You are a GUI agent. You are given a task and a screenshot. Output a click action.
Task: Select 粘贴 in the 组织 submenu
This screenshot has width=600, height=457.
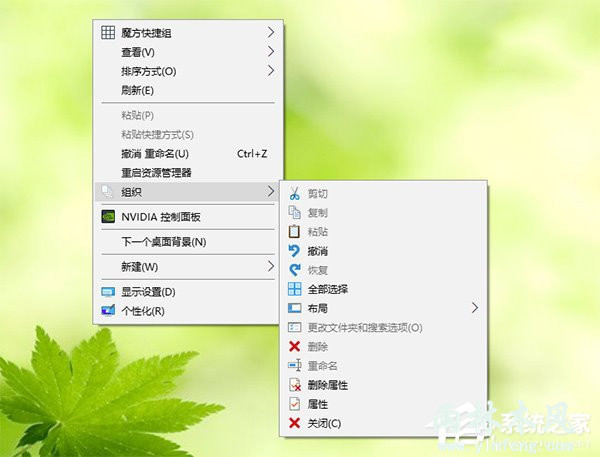click(383, 232)
